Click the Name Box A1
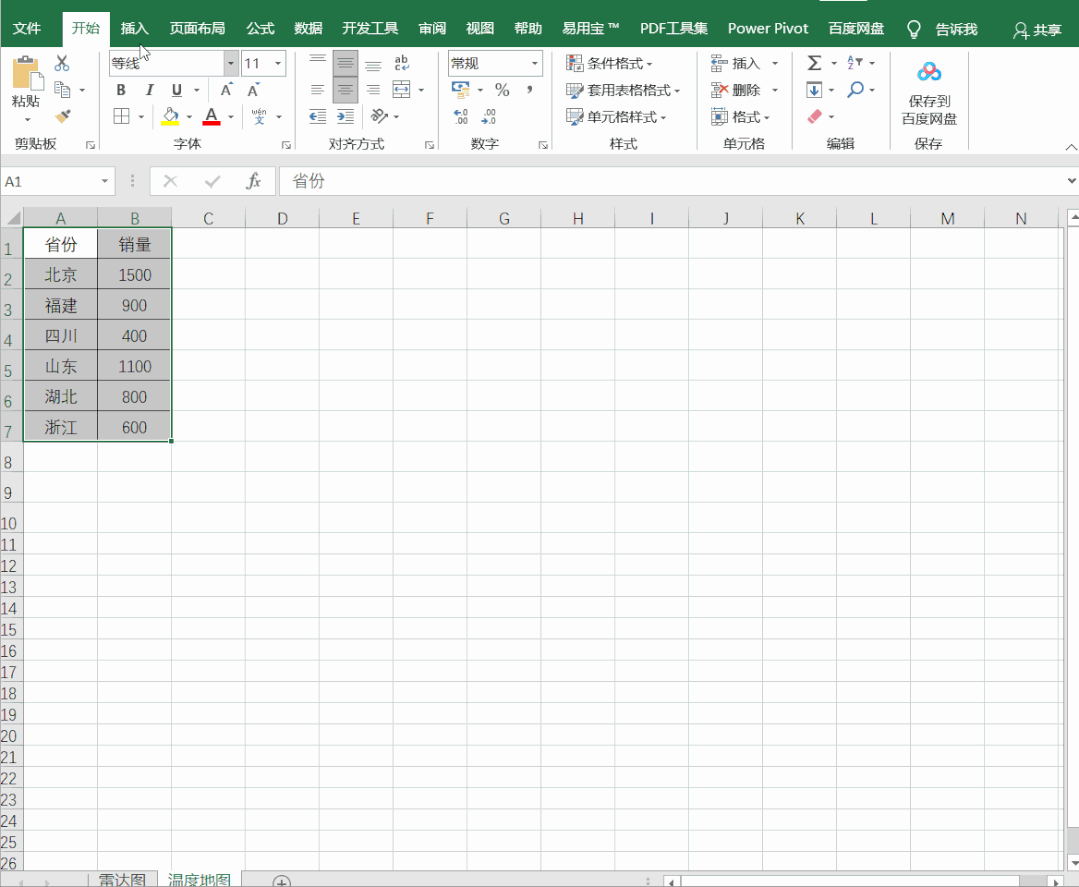This screenshot has height=887, width=1079. (x=56, y=181)
